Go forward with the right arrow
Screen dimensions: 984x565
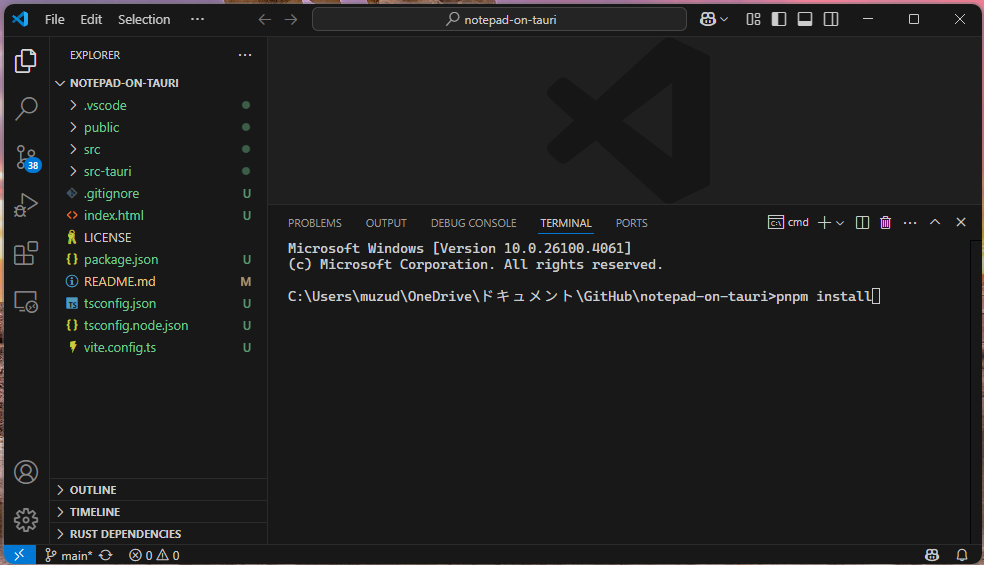coord(291,19)
